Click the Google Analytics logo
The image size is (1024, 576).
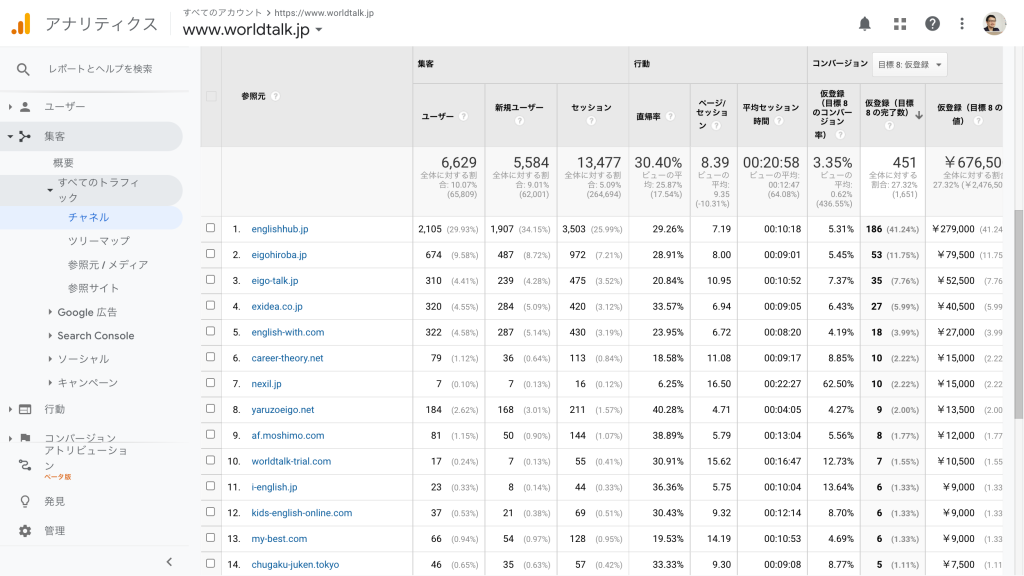(x=21, y=24)
